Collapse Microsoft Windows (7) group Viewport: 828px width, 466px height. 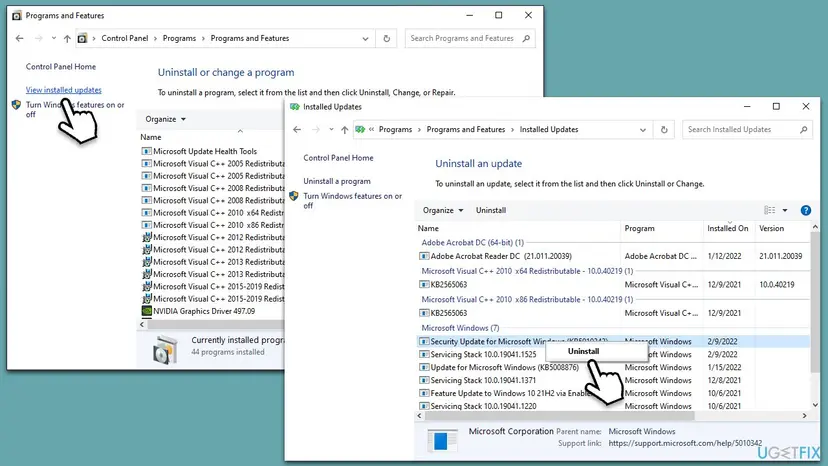coord(460,328)
